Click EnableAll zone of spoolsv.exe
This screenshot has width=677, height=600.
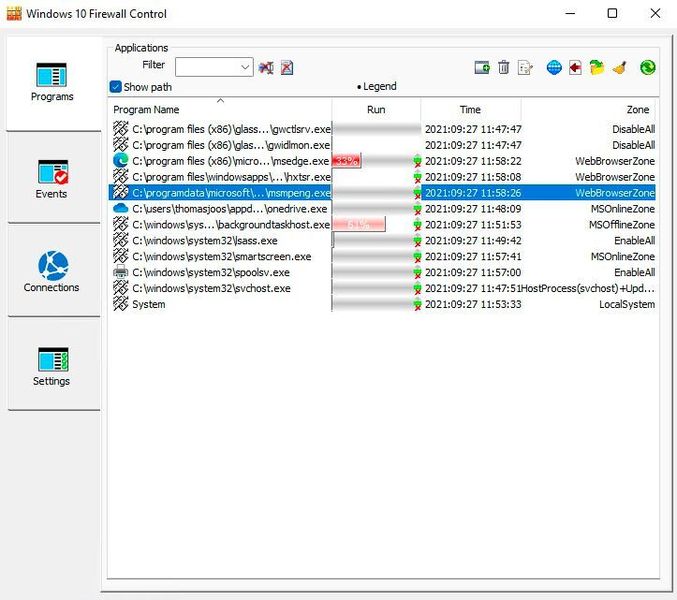coord(635,272)
